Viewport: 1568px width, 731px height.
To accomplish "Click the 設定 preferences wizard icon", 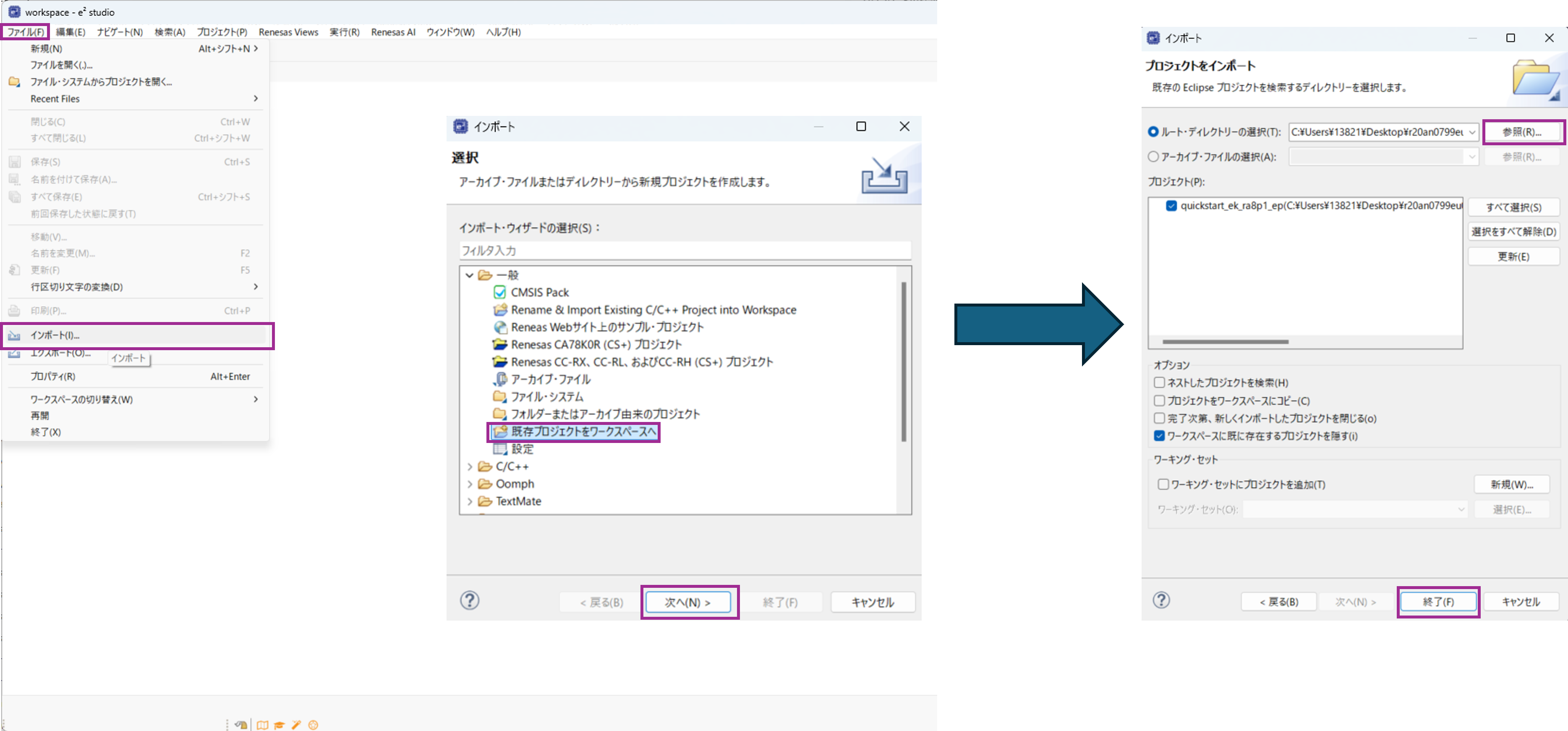I will pyautogui.click(x=500, y=449).
